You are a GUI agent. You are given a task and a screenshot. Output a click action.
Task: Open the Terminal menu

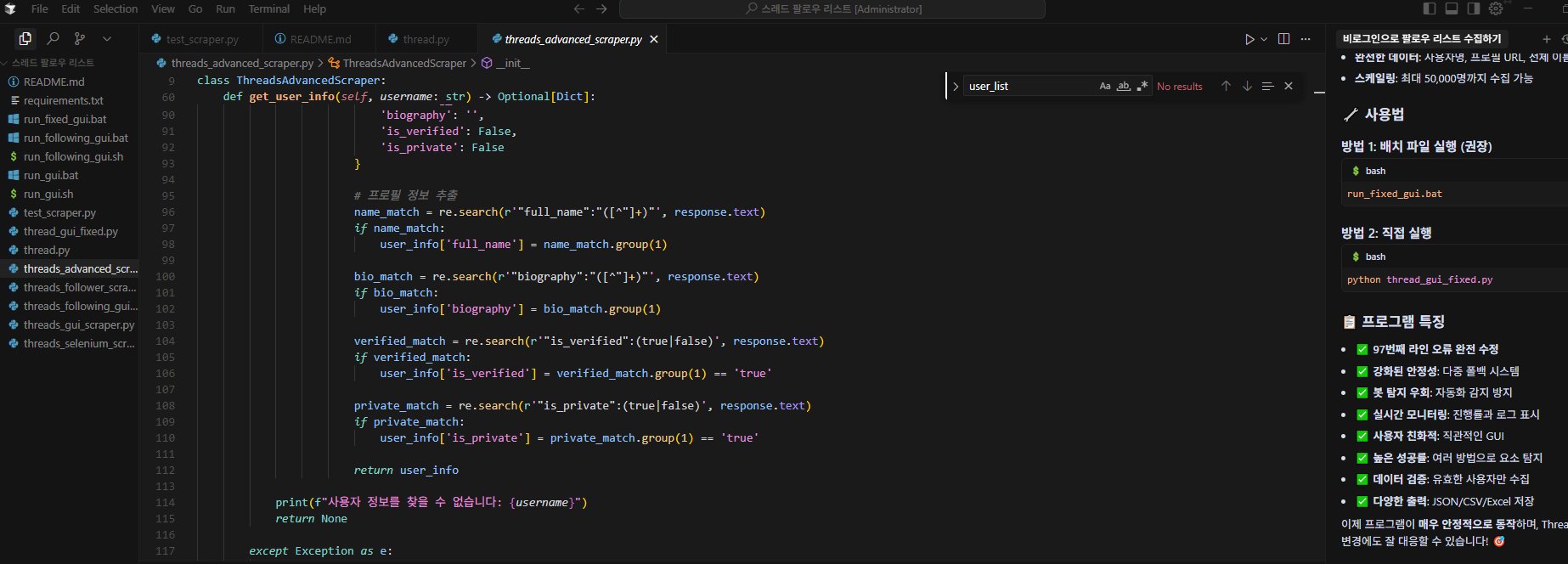tap(269, 8)
